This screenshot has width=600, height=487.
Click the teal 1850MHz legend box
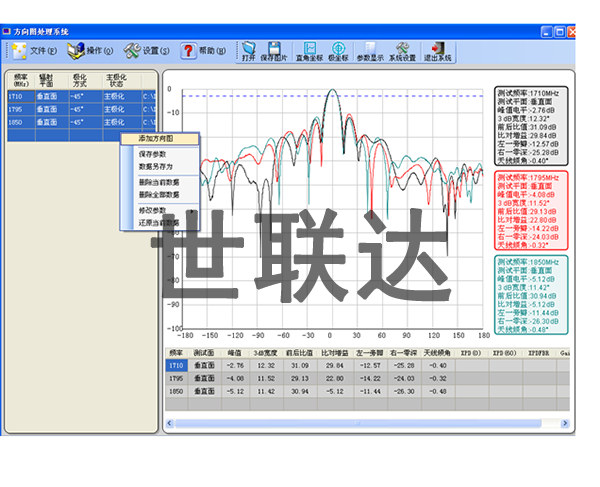[x=531, y=295]
